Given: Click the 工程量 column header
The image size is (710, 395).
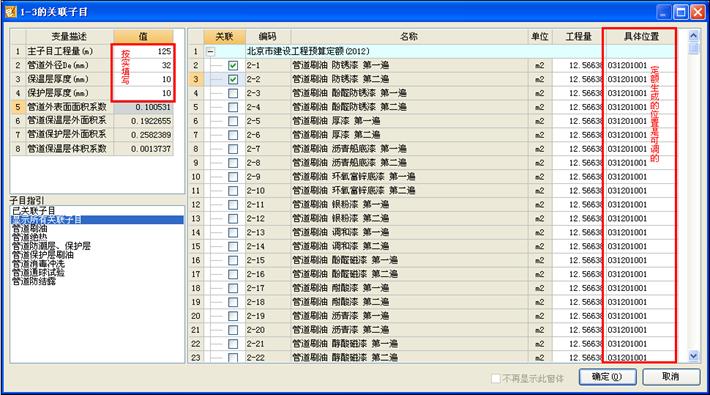Looking at the screenshot, I should pos(578,37).
